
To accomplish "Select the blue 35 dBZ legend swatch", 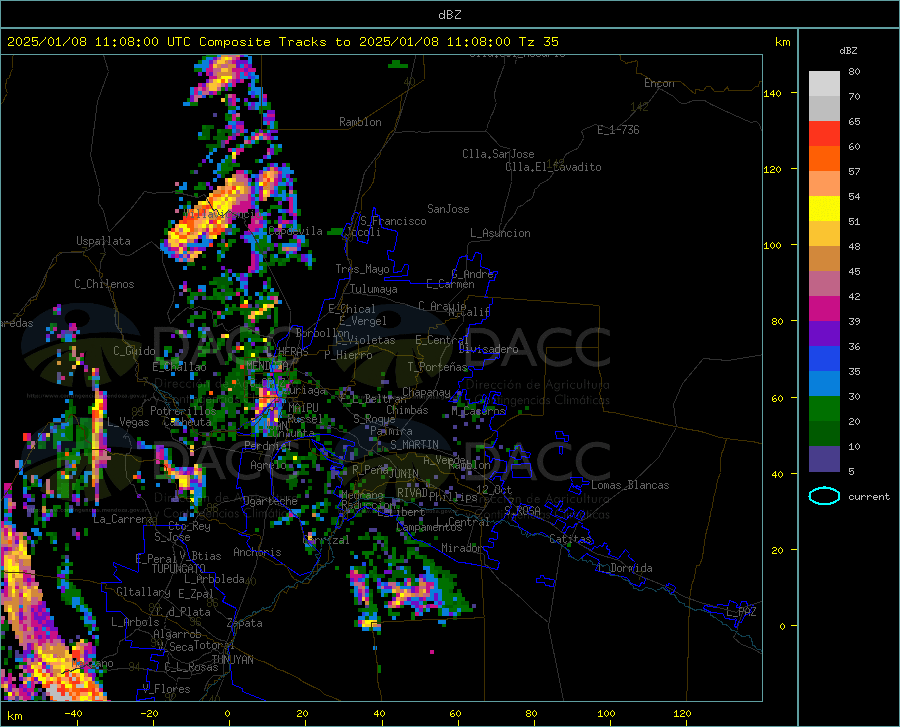I will tap(824, 359).
